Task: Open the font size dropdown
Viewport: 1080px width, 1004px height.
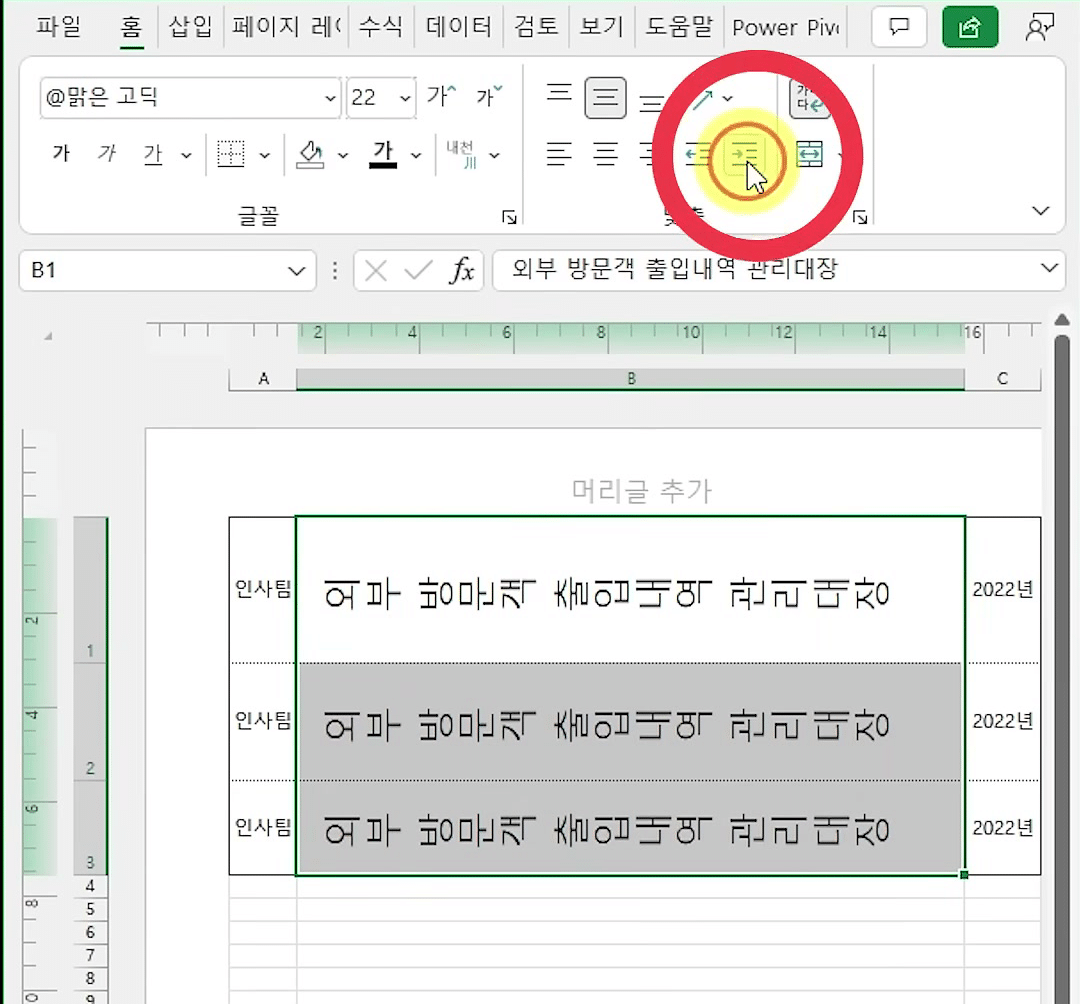Action: 406,98
